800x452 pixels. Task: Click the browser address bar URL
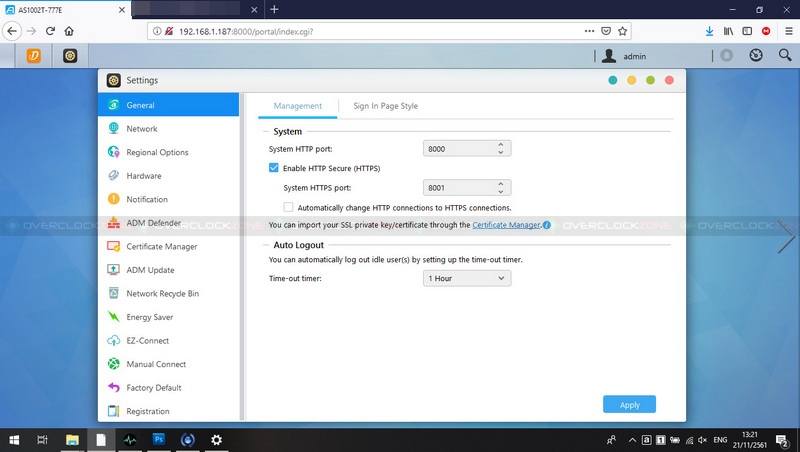pyautogui.click(x=246, y=32)
